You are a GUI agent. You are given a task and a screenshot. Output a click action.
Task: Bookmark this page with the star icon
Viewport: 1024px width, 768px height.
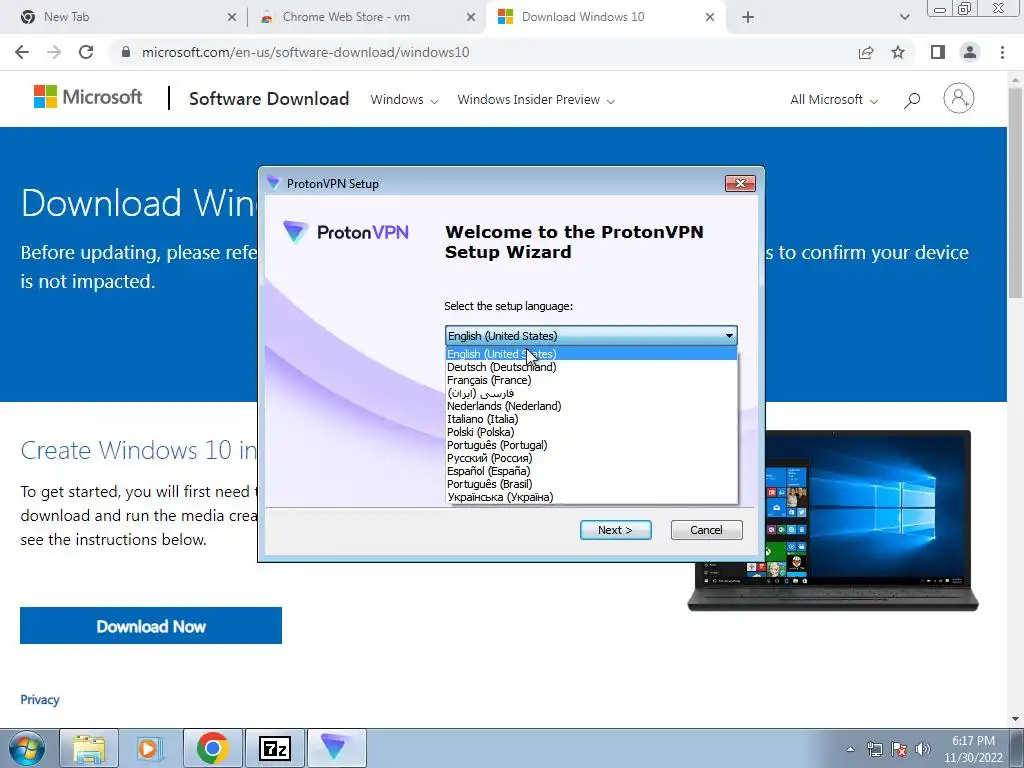(x=898, y=52)
